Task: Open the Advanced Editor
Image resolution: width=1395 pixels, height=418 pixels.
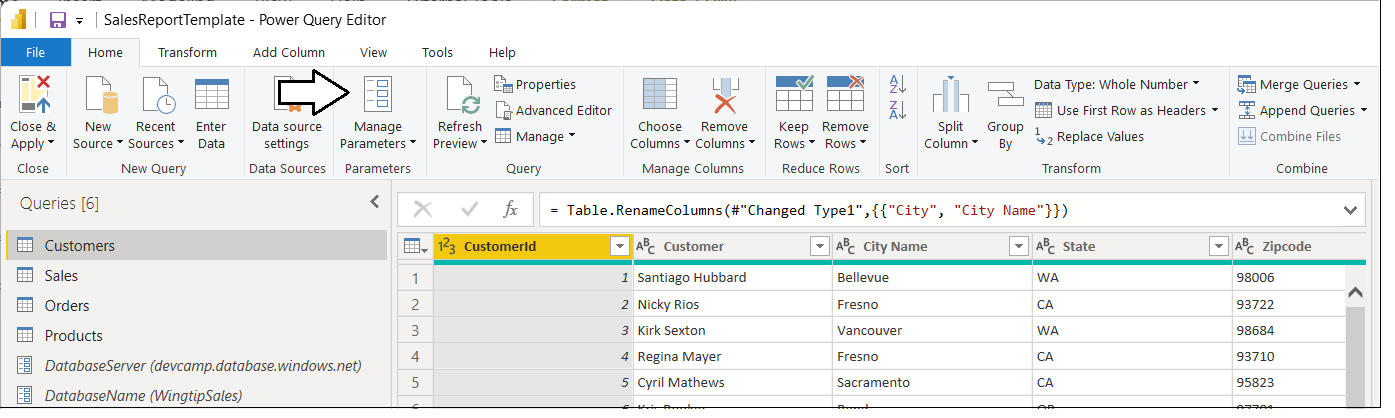Action: [x=553, y=110]
